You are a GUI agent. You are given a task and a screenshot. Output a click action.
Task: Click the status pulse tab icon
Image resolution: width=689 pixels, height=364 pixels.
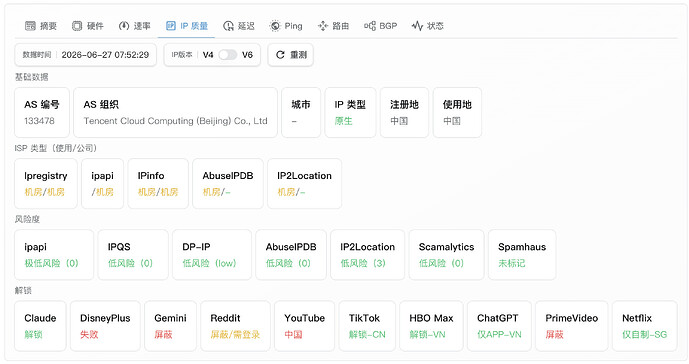(x=417, y=26)
